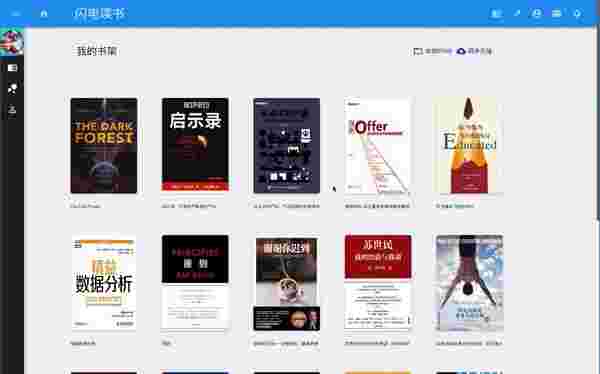
Task: Open the red 苏世民 book cover
Action: tap(378, 282)
